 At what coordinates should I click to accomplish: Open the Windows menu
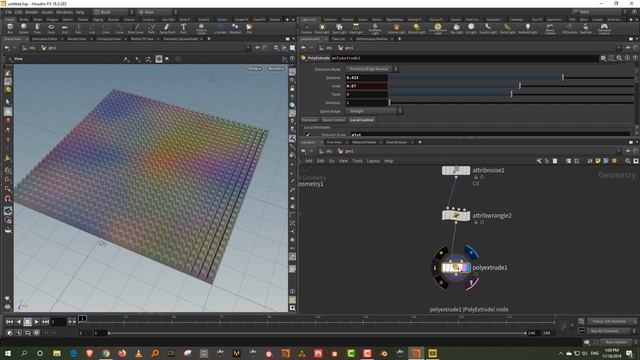[x=64, y=12]
